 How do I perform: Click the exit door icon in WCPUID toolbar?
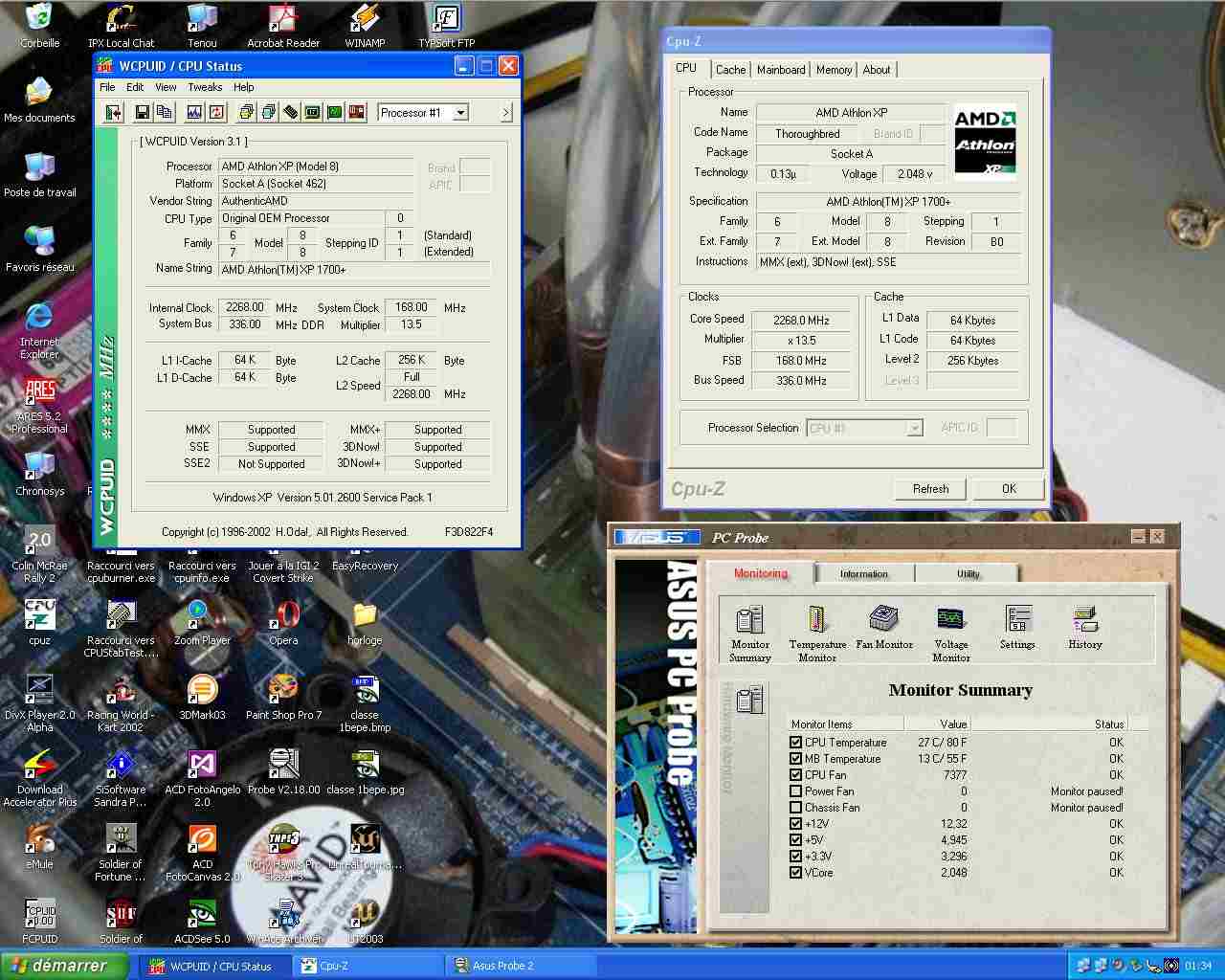coord(113,113)
